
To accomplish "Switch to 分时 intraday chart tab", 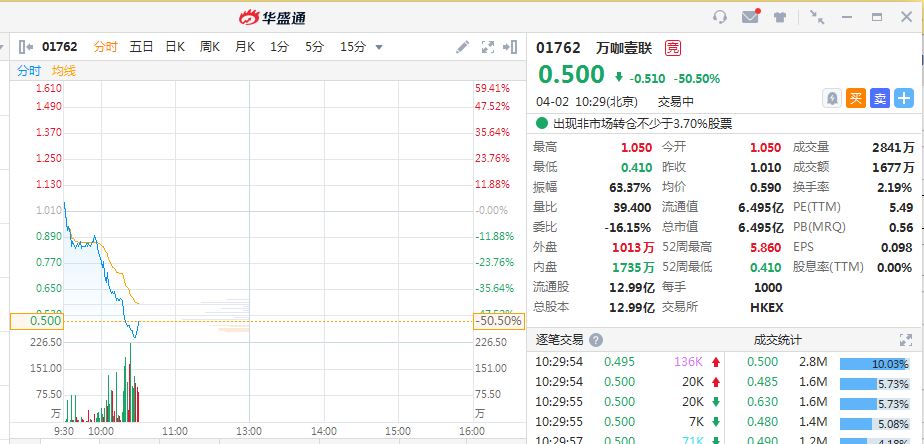I will pos(105,47).
